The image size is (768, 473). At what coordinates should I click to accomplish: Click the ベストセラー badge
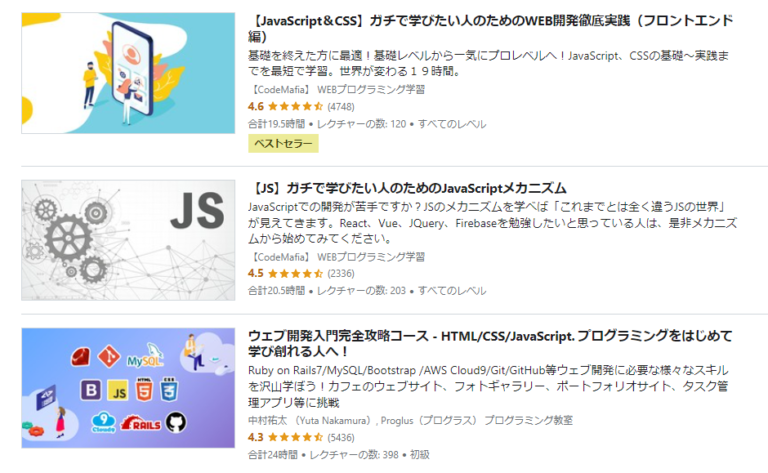283,143
